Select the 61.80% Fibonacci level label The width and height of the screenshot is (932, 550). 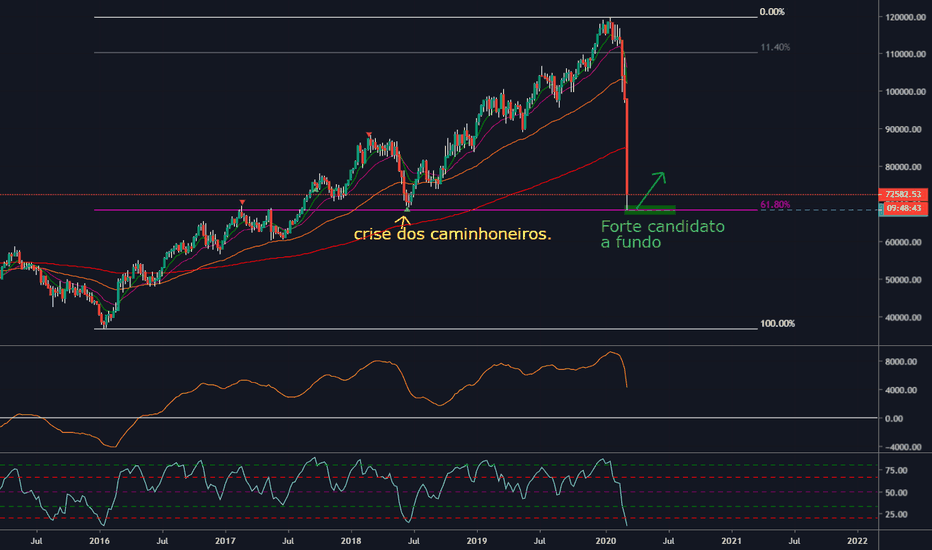point(775,205)
